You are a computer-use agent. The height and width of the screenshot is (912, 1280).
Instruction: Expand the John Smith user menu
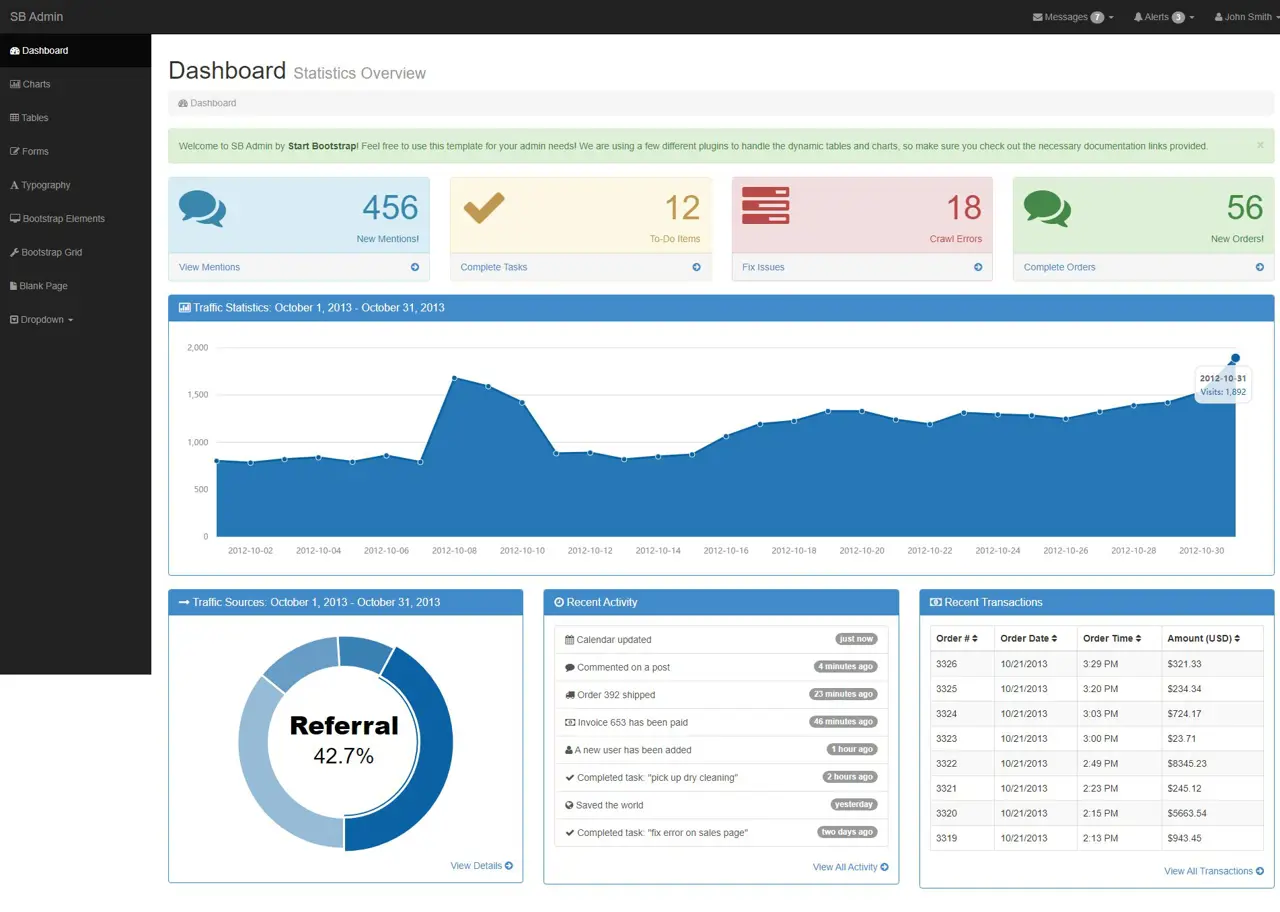pos(1246,17)
